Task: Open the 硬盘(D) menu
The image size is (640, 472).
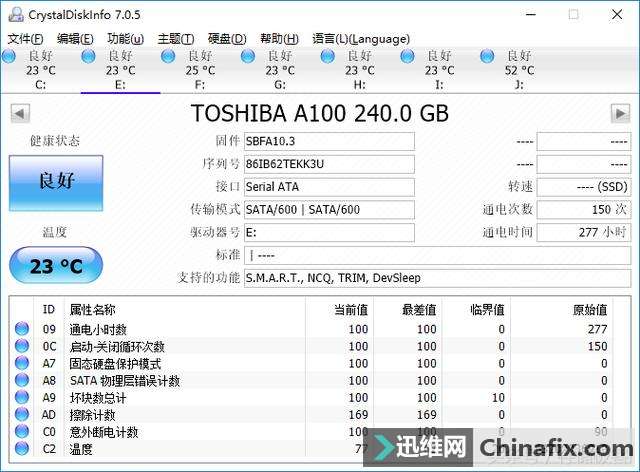Action: click(227, 39)
